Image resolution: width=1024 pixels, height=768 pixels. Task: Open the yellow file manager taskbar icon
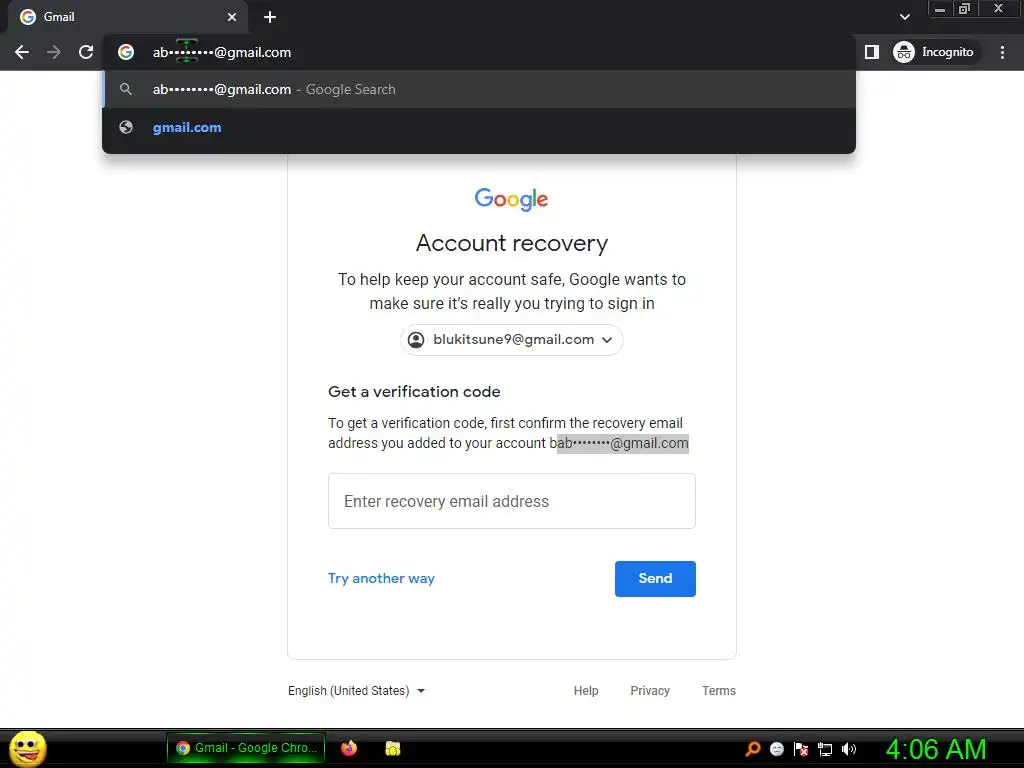tap(392, 748)
